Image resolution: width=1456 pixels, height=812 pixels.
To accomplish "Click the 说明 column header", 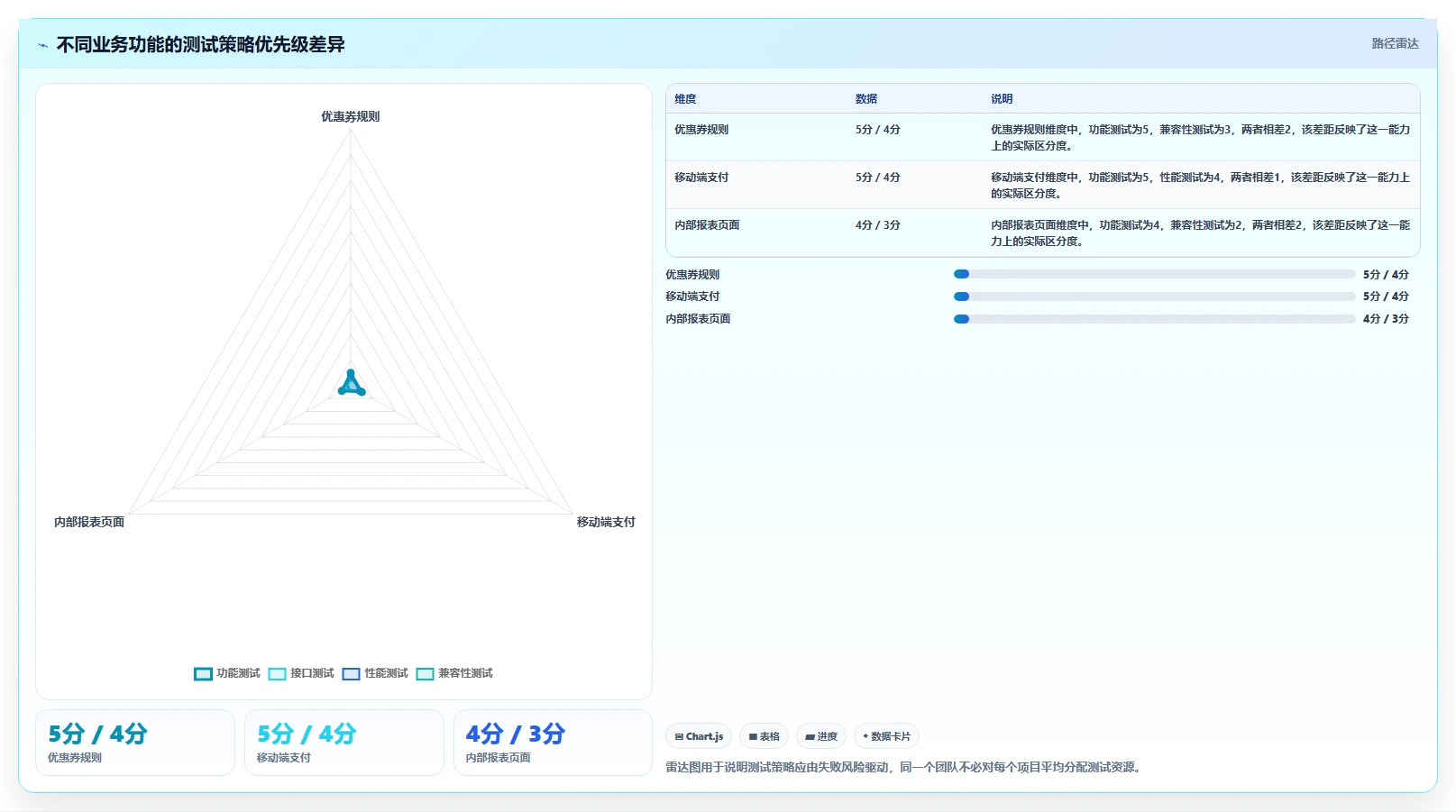I will 1002,99.
